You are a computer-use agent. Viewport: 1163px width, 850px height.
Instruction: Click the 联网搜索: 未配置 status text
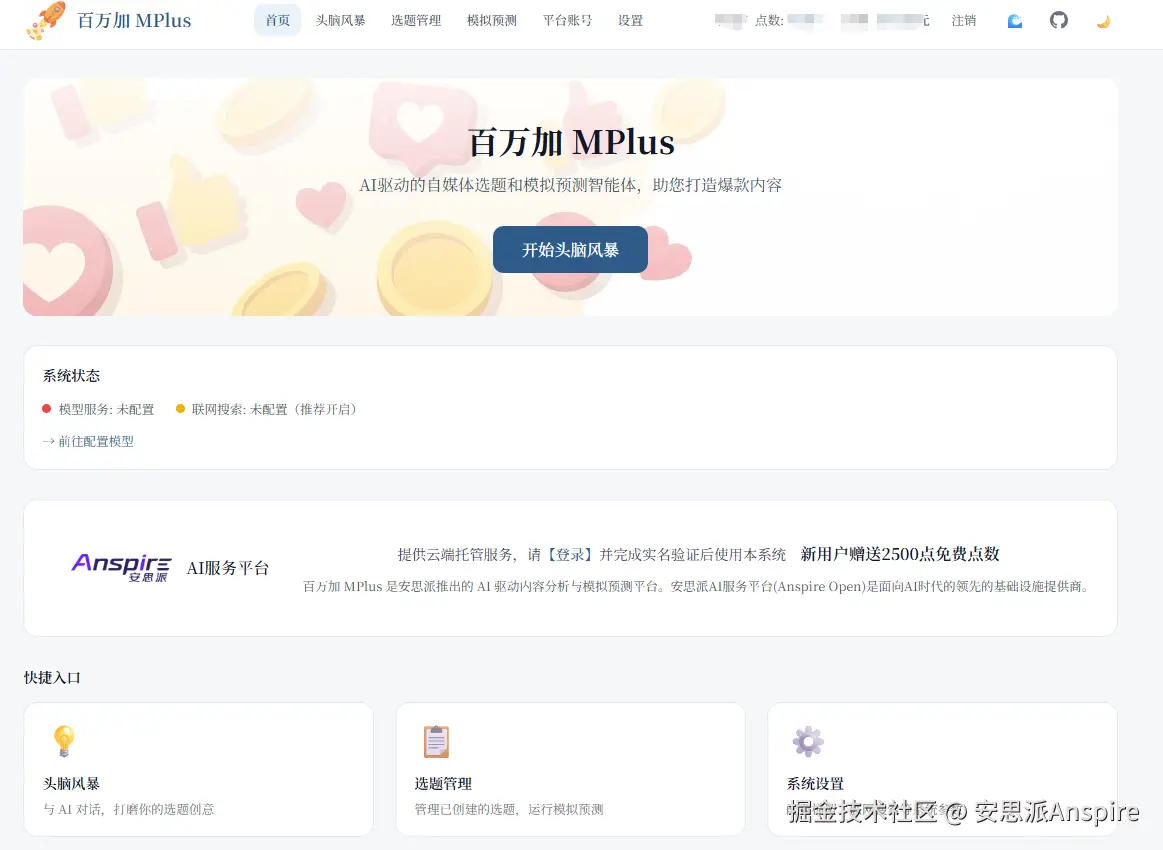point(274,409)
